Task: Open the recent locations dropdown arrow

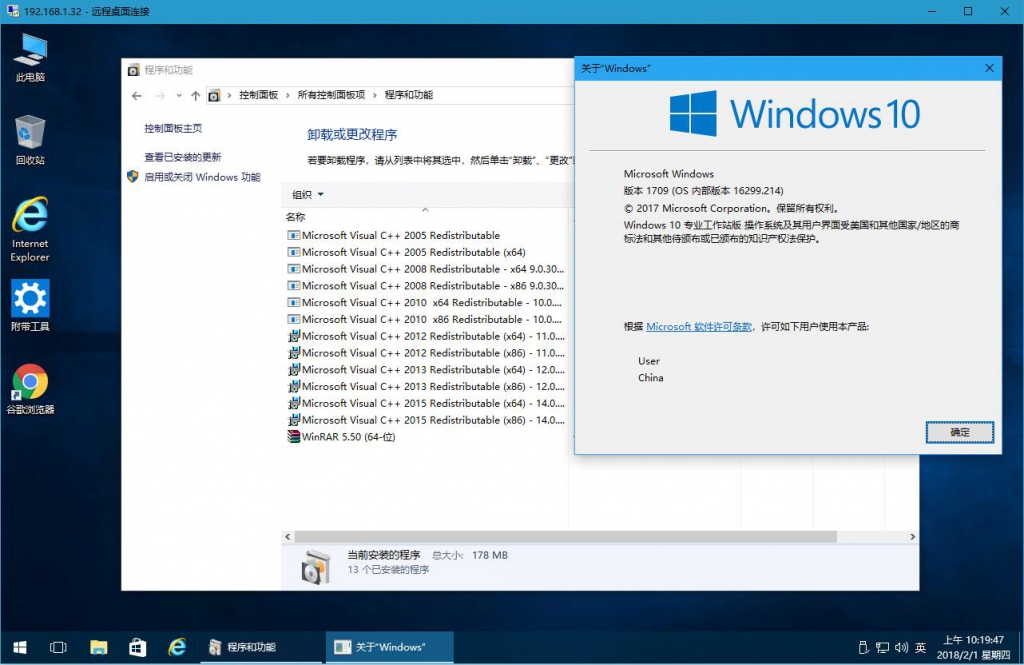Action: (179, 96)
